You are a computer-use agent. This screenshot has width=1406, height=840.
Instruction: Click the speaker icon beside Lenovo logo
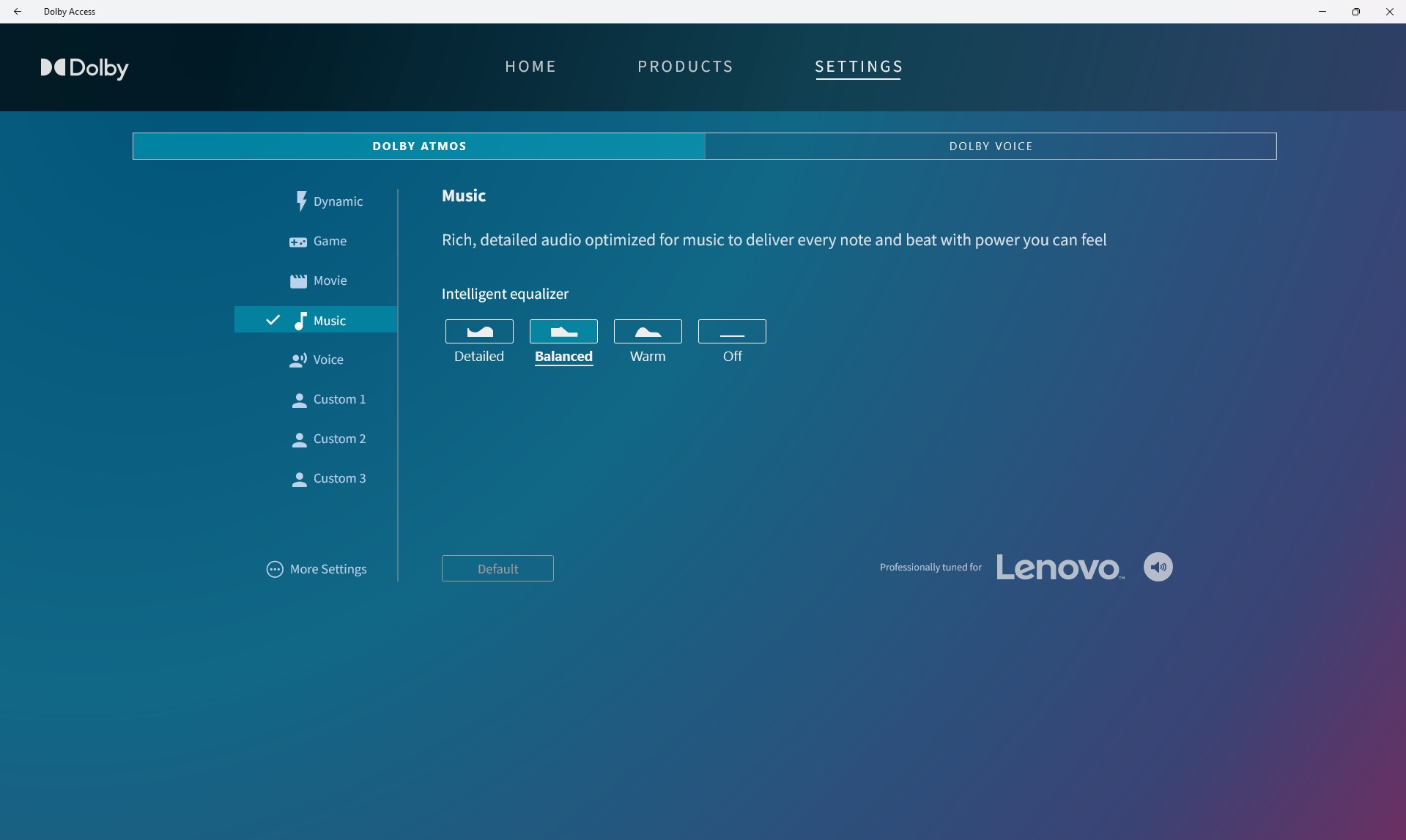(1158, 567)
